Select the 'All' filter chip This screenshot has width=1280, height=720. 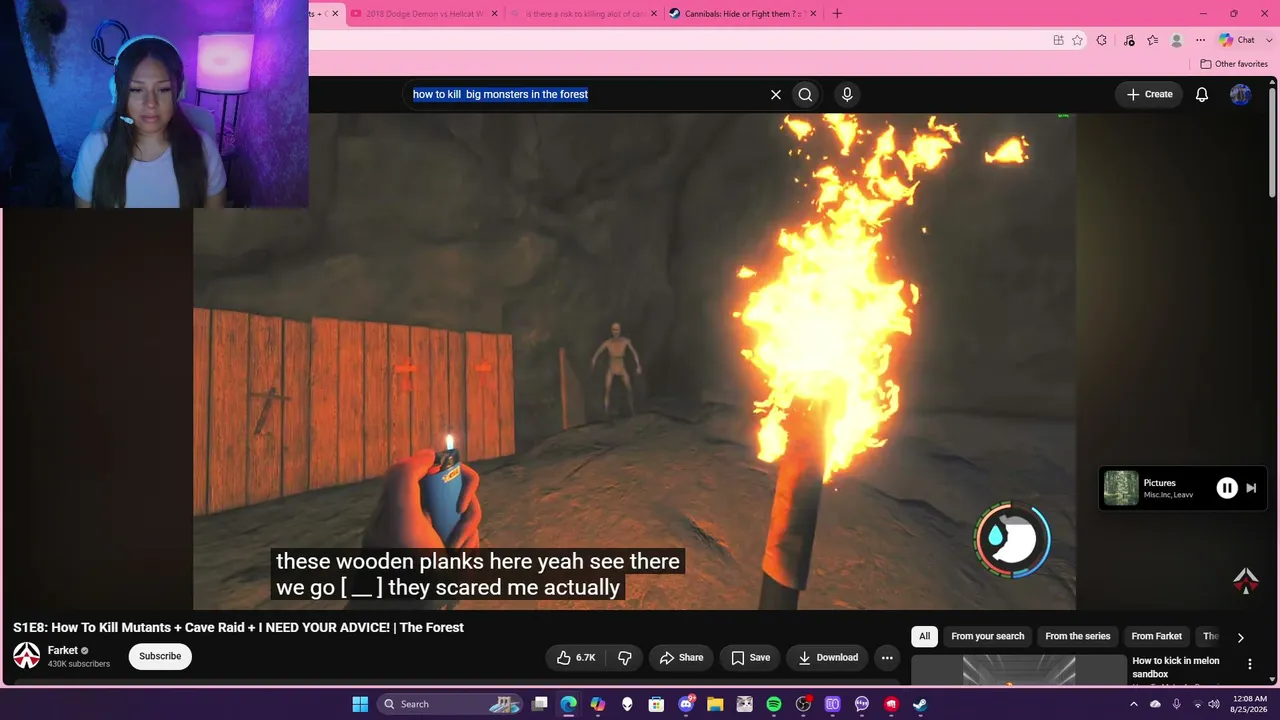924,636
